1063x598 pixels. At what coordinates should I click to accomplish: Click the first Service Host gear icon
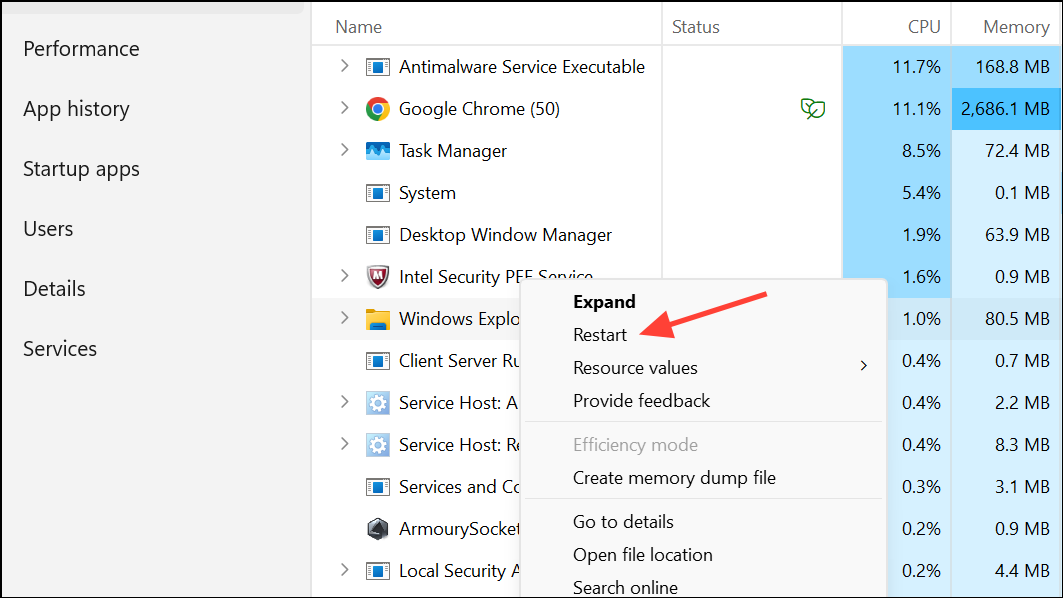click(378, 403)
